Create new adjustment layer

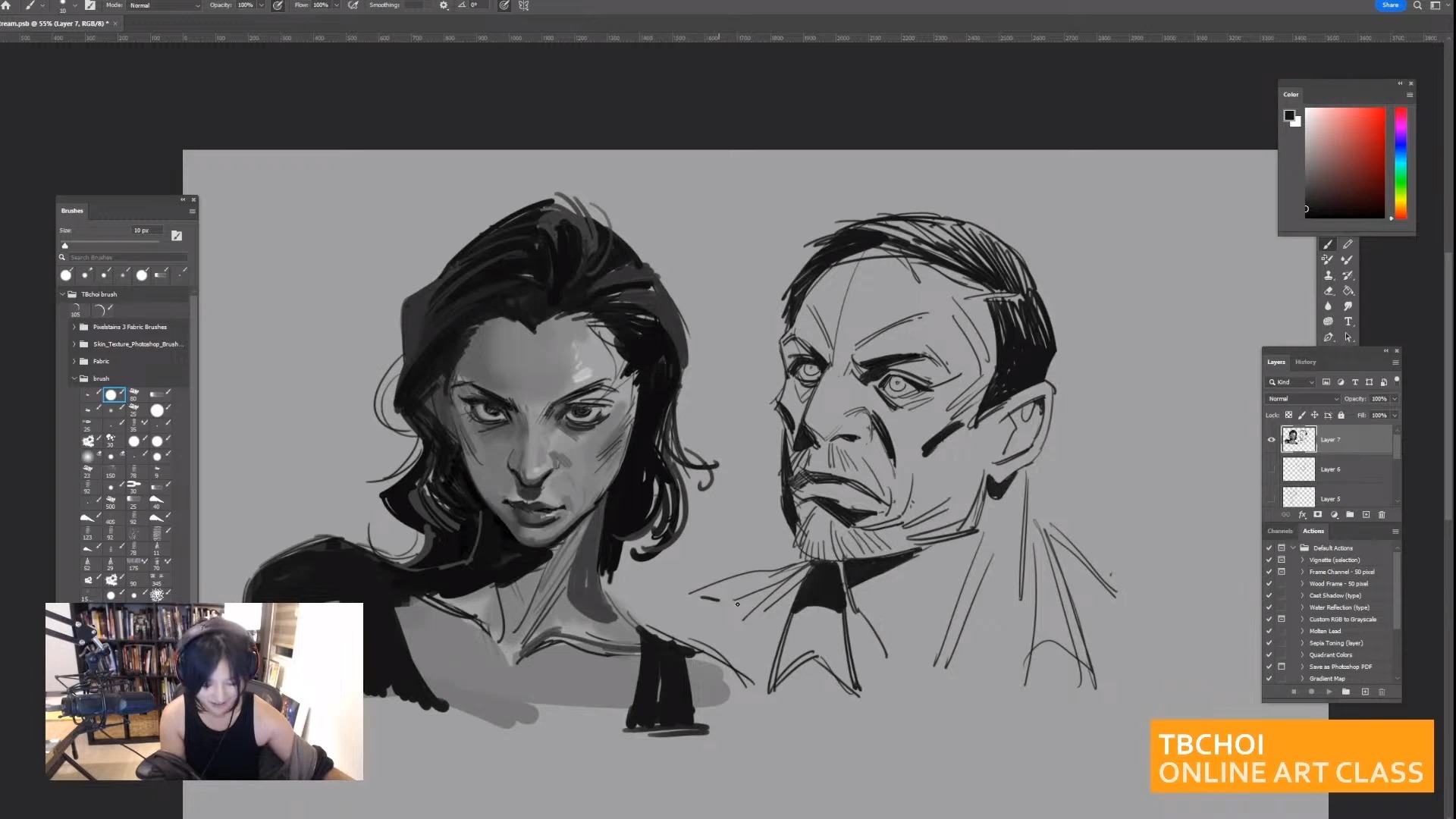pyautogui.click(x=1334, y=515)
